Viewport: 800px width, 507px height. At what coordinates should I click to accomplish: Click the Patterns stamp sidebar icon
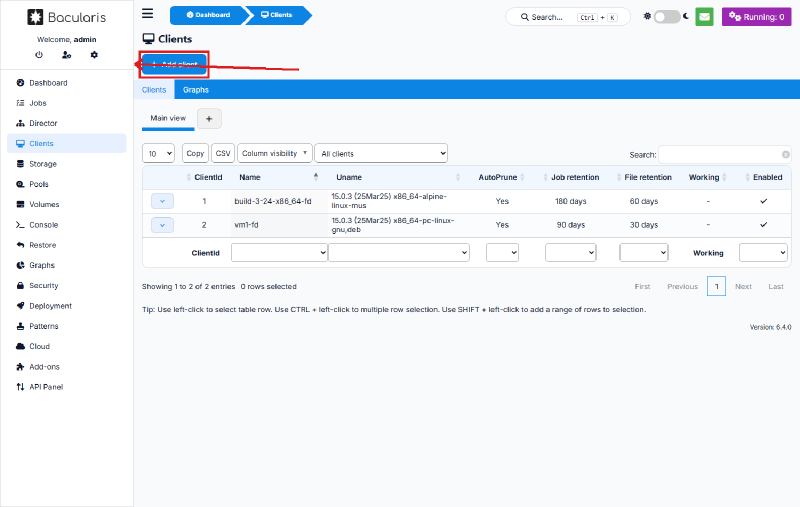pos(20,326)
